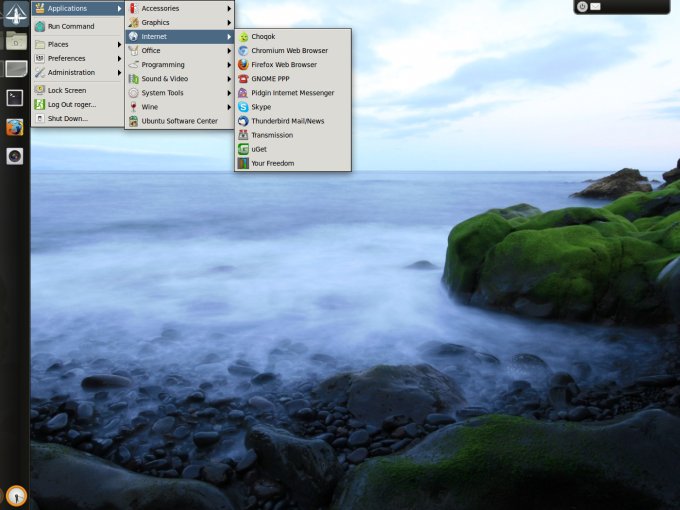Expand the Graphics submenu arrow
The image size is (680, 510).
tap(229, 23)
